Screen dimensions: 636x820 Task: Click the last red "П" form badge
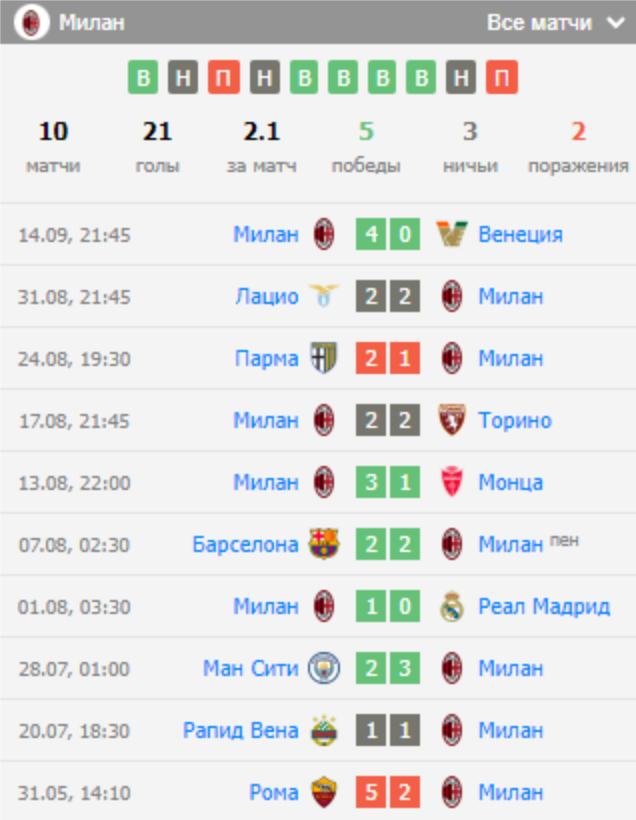coord(502,78)
